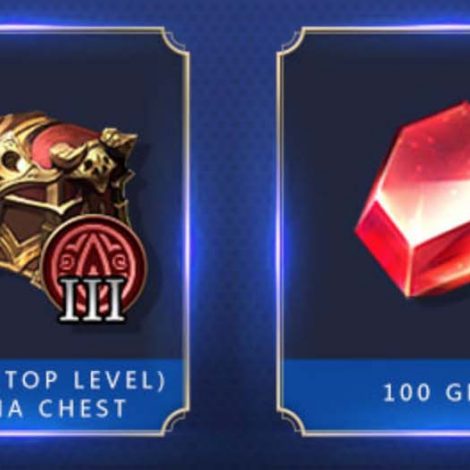Click blue banner under the gem card
Screen dimensions: 470x470
(377, 395)
